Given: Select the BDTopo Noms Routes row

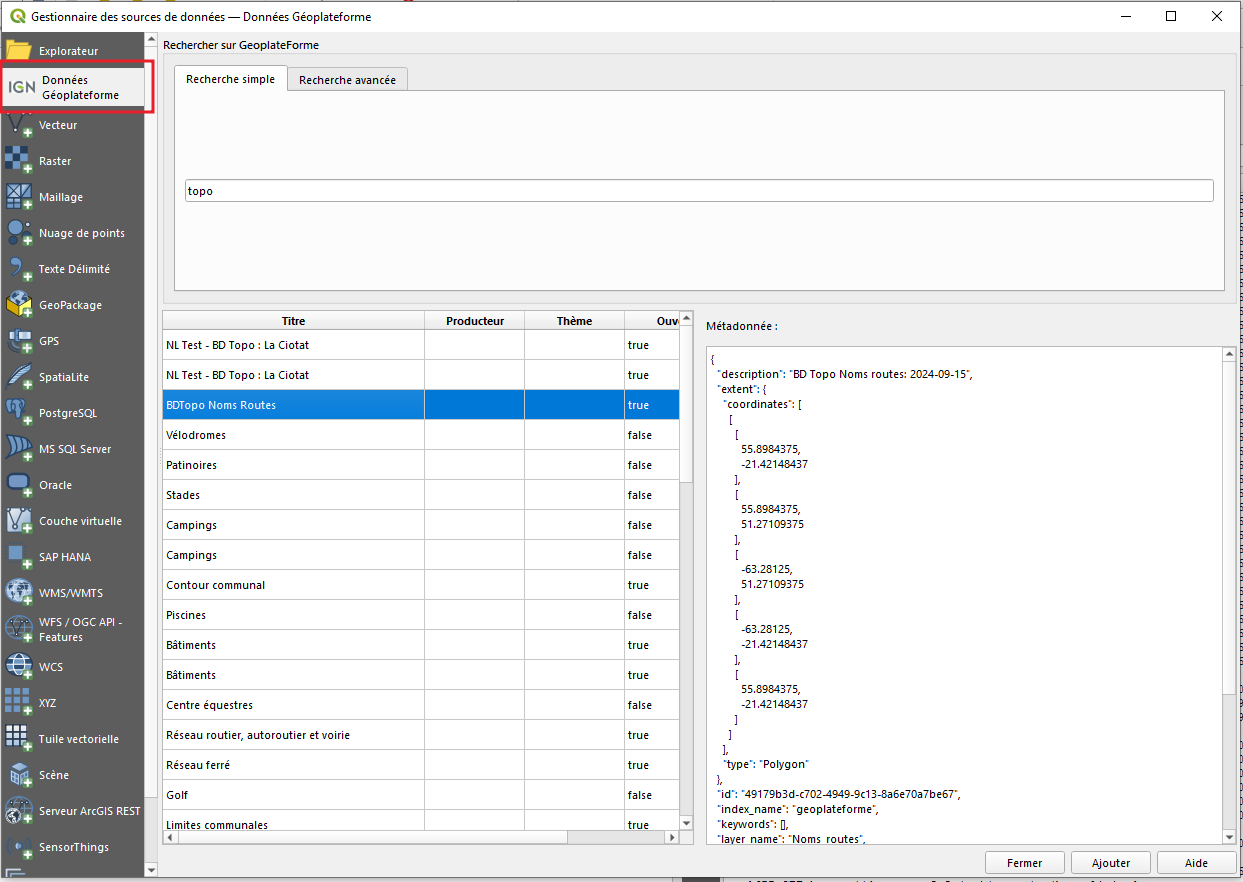Looking at the screenshot, I should (x=421, y=405).
